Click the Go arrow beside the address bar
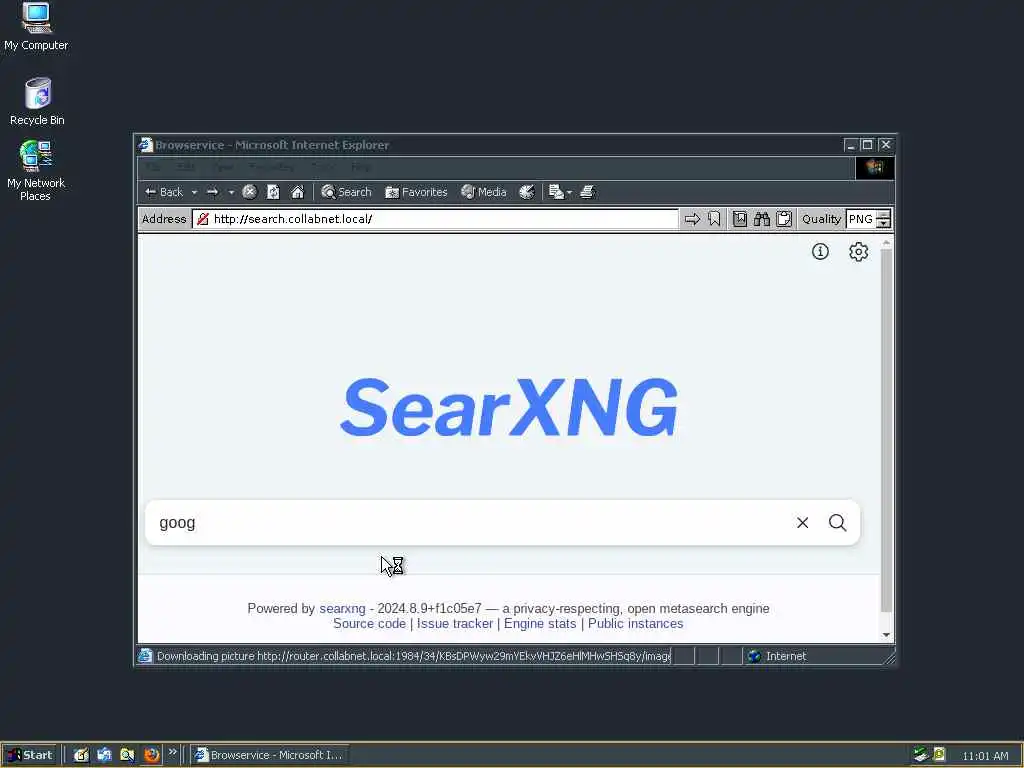This screenshot has width=1024, height=768. coord(692,219)
